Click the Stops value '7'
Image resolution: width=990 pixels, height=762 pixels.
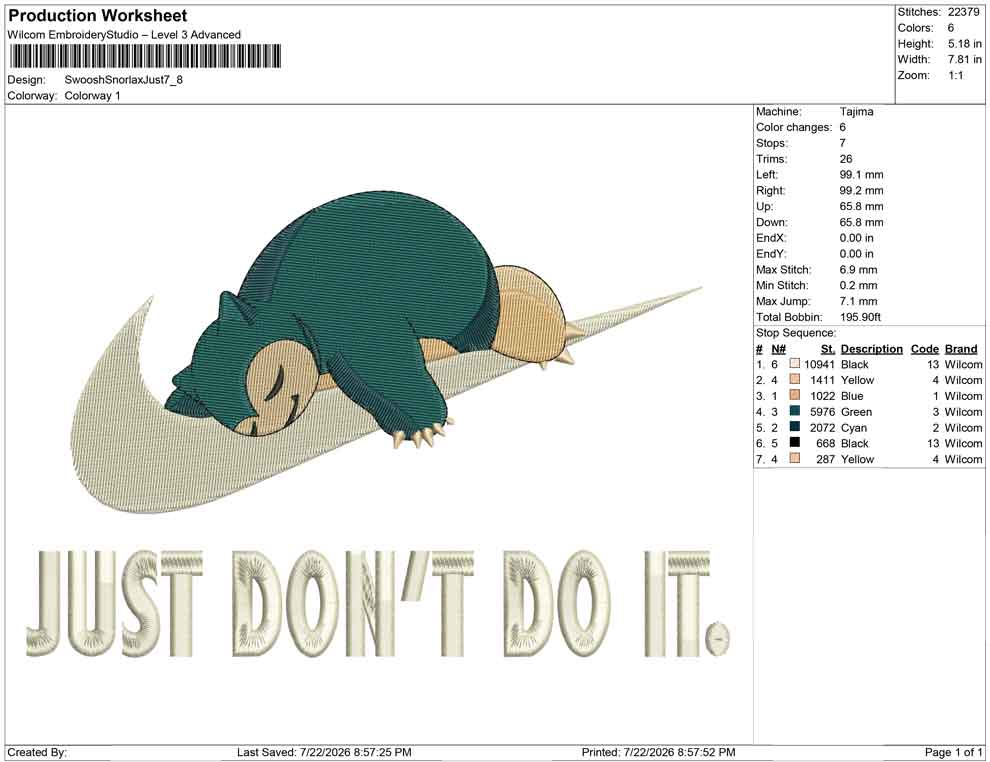tap(842, 143)
